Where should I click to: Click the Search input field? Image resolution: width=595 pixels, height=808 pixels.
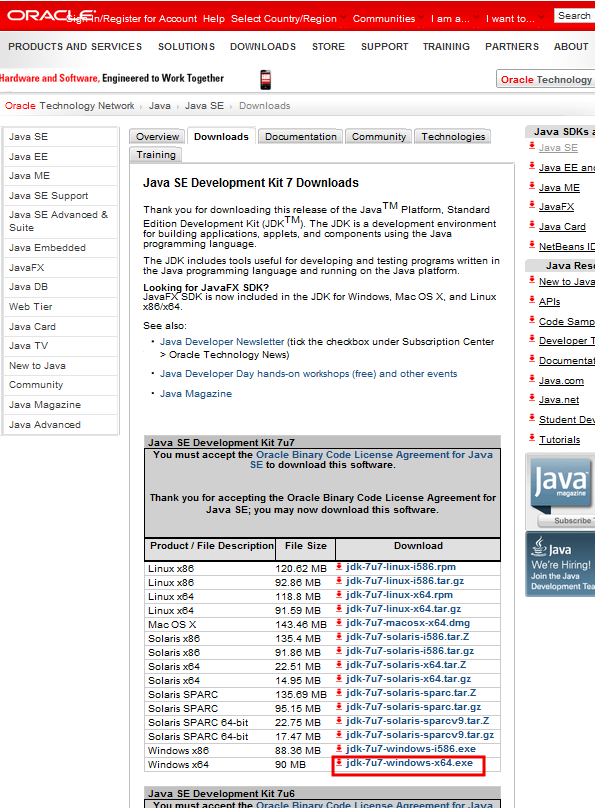pos(574,16)
